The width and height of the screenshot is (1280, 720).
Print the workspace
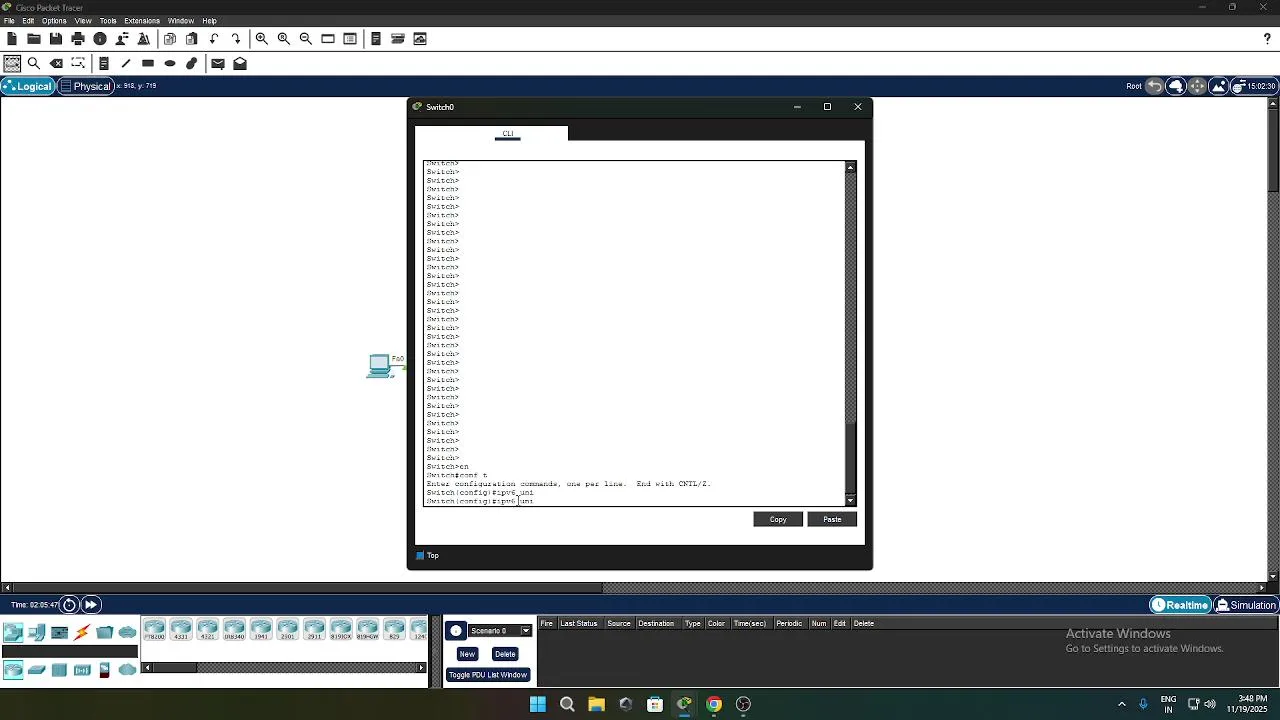coord(78,39)
